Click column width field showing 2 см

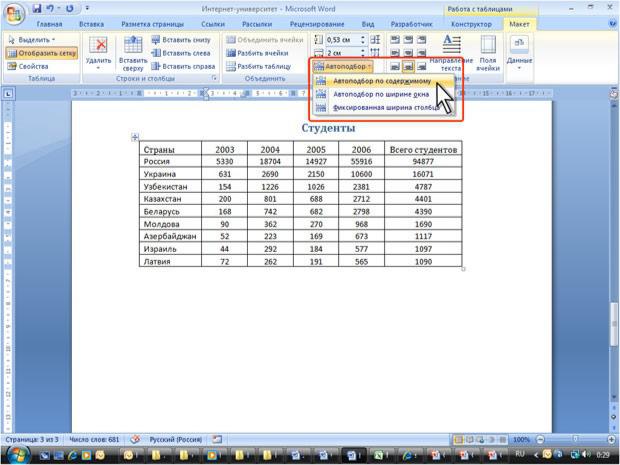pyautogui.click(x=341, y=53)
